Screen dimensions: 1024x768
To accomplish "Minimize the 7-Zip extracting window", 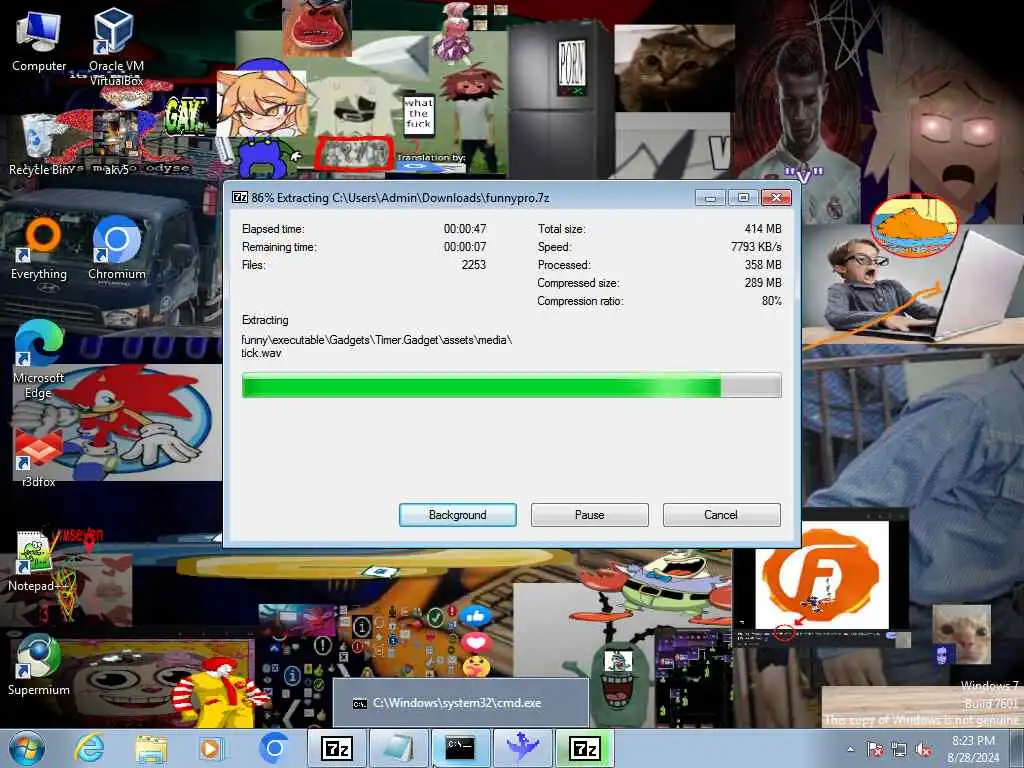I will pos(710,197).
